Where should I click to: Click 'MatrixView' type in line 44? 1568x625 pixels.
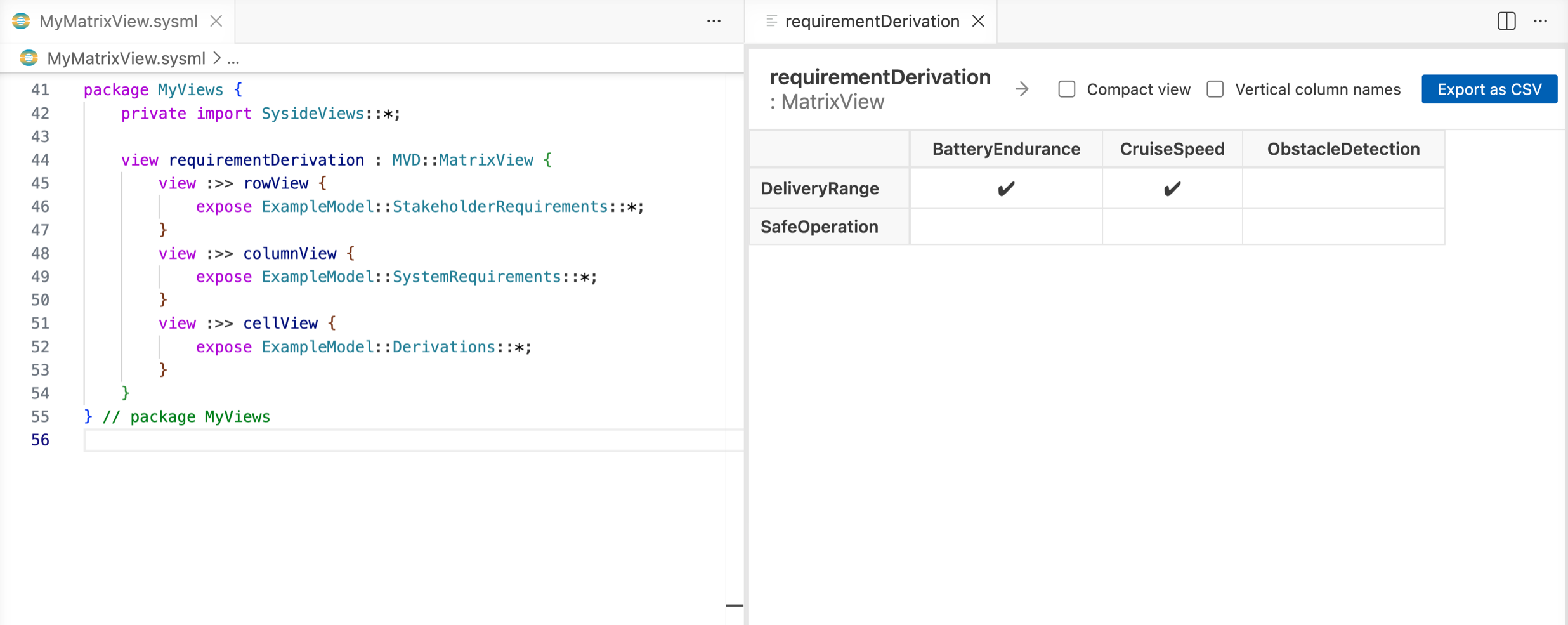coord(486,160)
